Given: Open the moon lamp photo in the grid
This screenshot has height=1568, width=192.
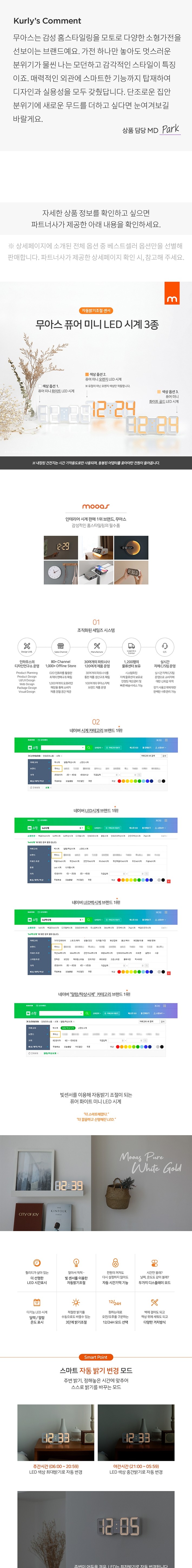Looking at the screenshot, I should click(x=131, y=547).
